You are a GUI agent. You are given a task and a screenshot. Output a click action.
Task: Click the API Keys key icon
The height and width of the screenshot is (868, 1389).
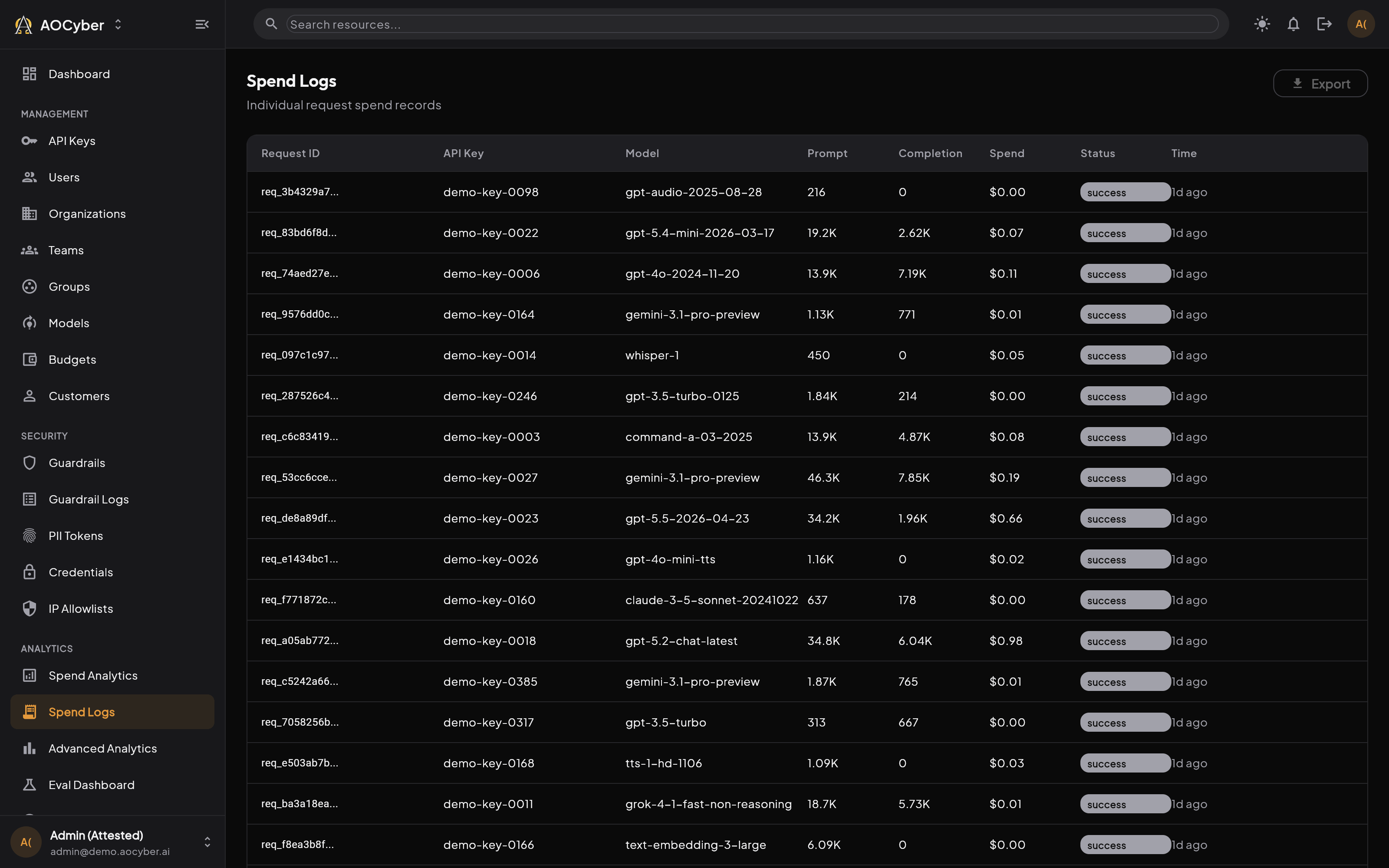pyautogui.click(x=29, y=141)
